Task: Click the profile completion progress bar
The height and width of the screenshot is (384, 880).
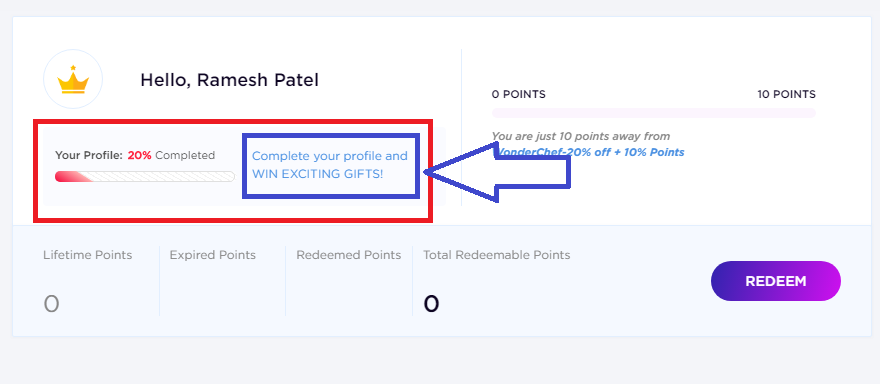Action: coord(145,176)
